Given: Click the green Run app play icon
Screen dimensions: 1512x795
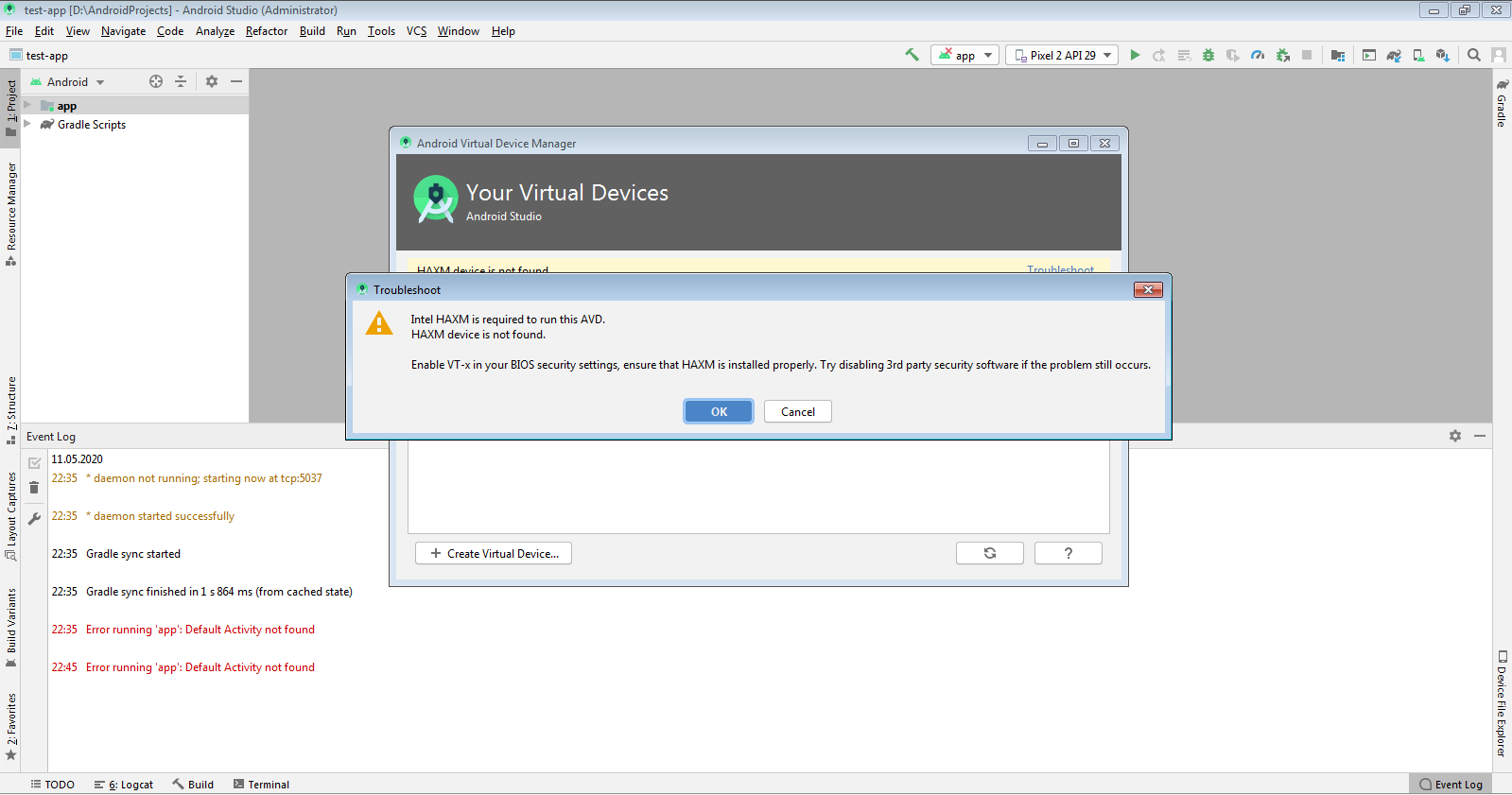Looking at the screenshot, I should coord(1135,55).
